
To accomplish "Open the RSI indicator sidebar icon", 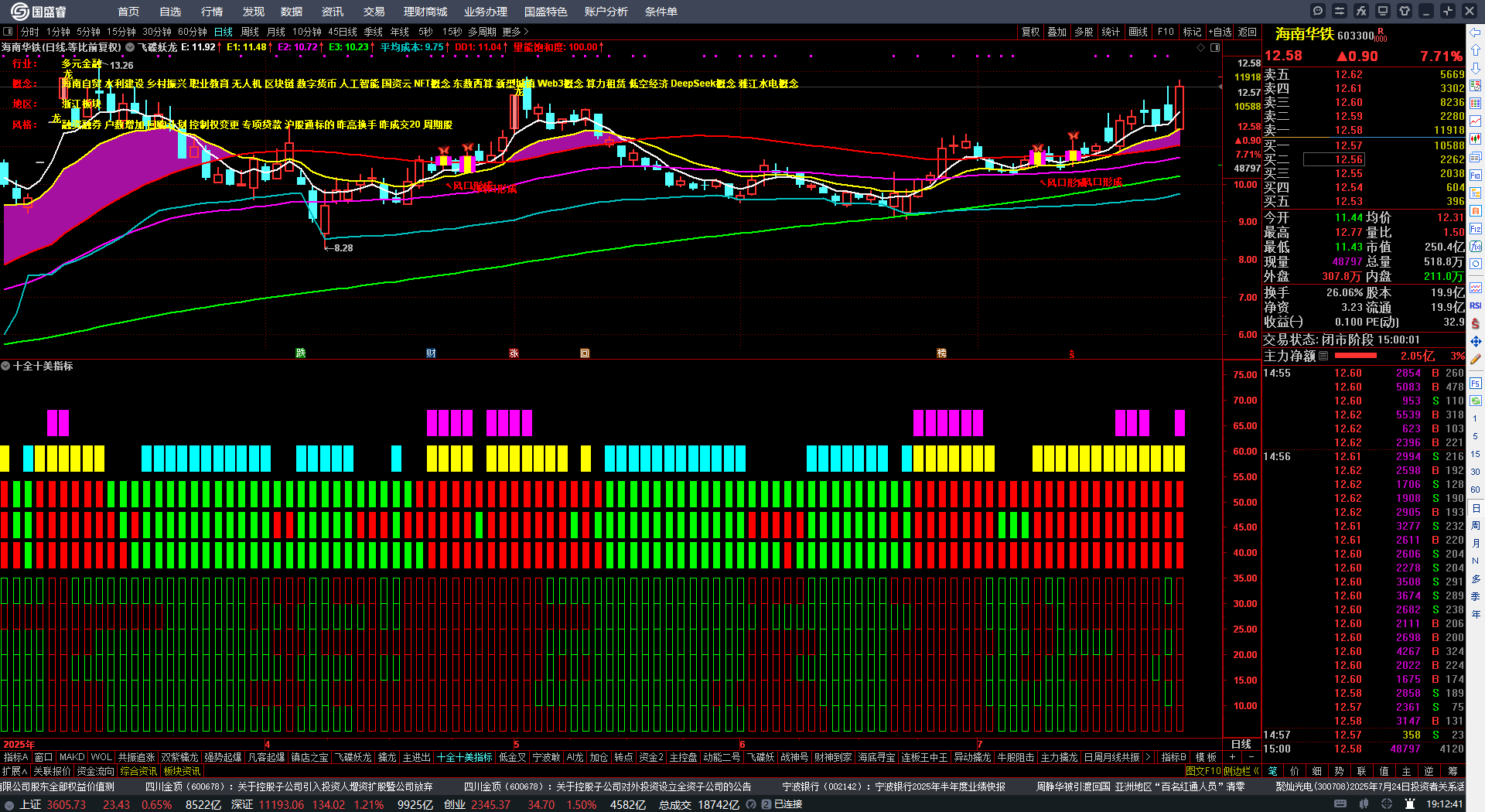I will pos(1476,306).
